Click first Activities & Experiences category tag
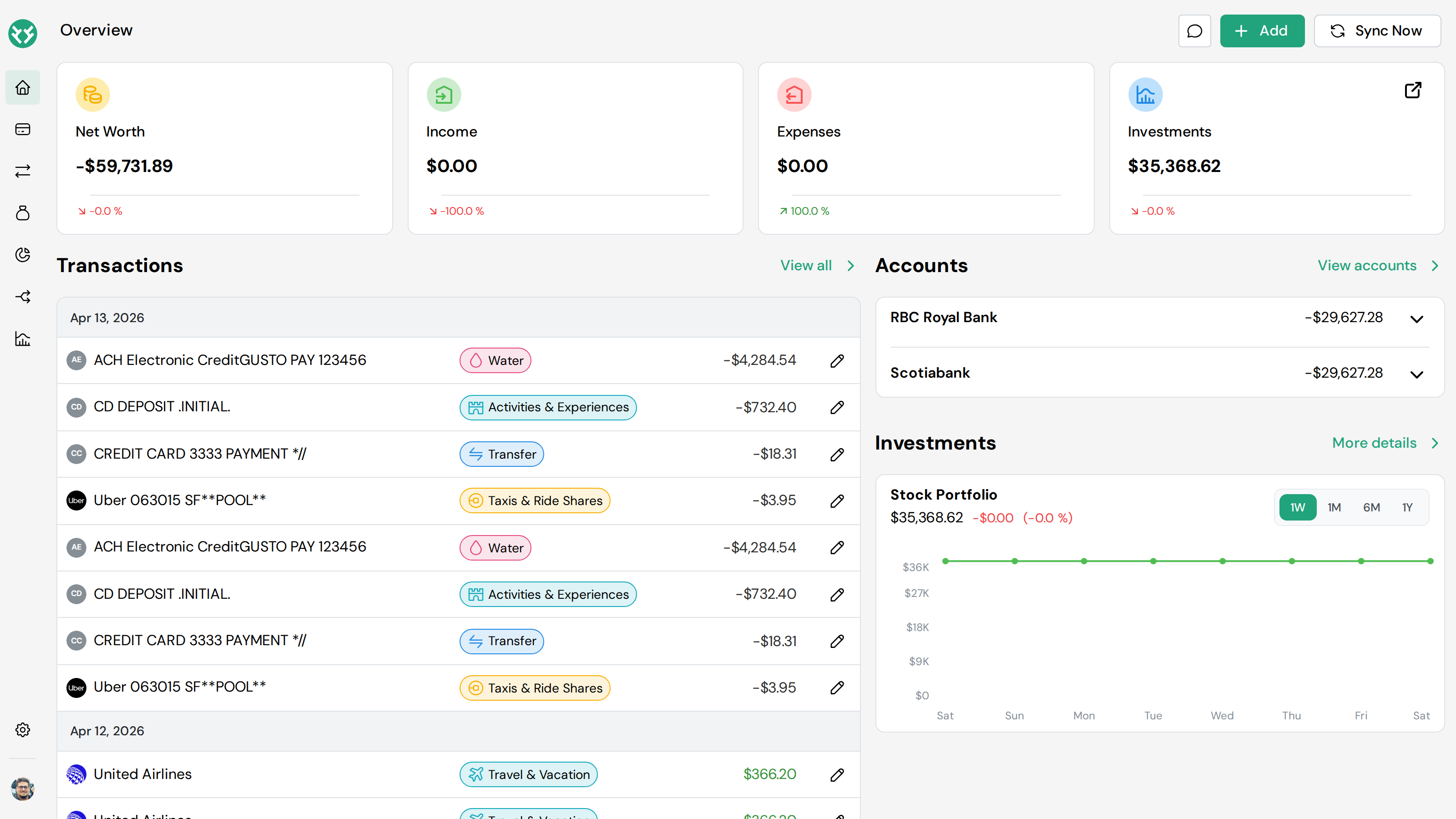The image size is (1456, 819). tap(548, 408)
